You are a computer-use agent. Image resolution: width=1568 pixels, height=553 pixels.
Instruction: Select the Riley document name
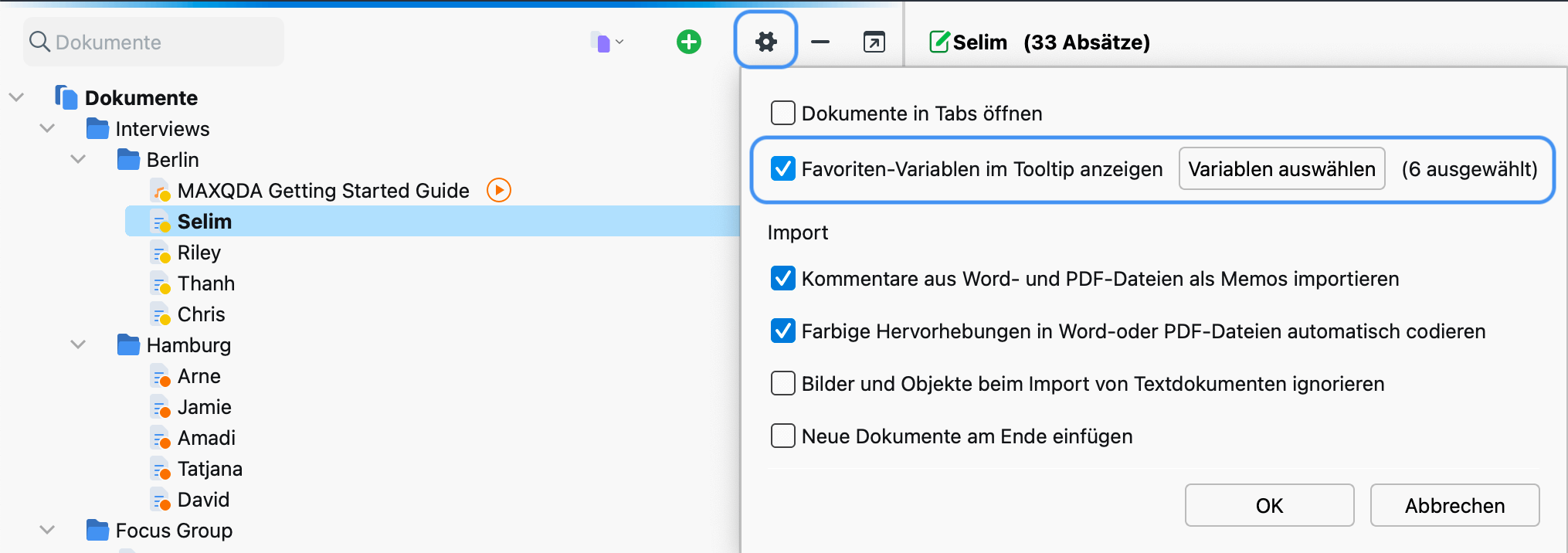(x=199, y=253)
